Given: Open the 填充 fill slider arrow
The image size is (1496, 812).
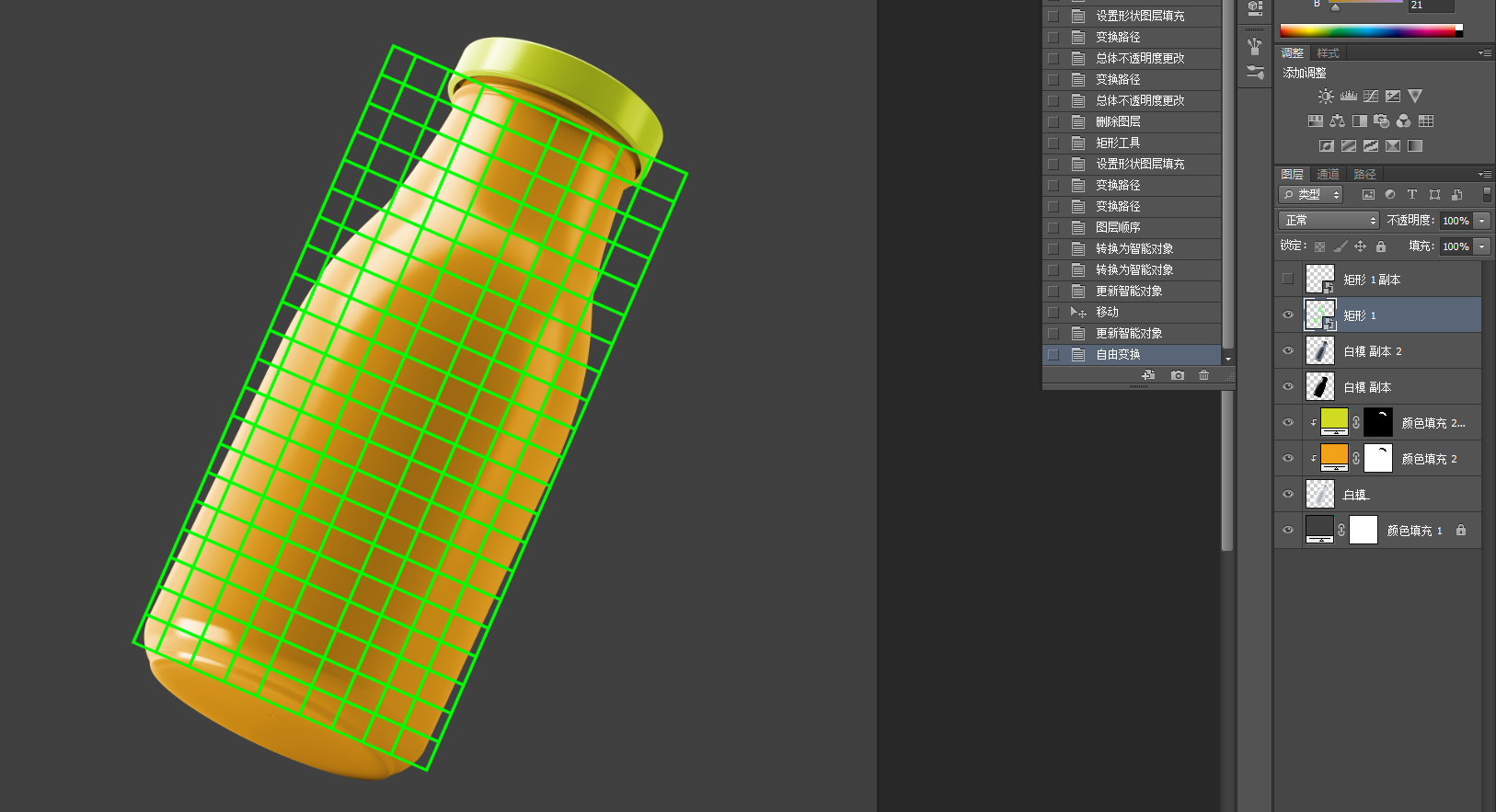Looking at the screenshot, I should (x=1482, y=246).
